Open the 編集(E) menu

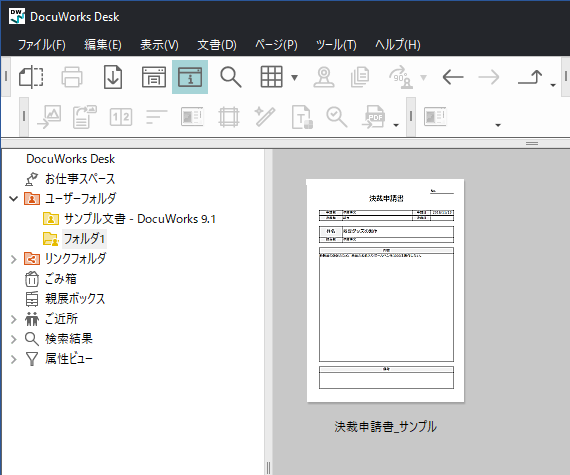(x=103, y=45)
